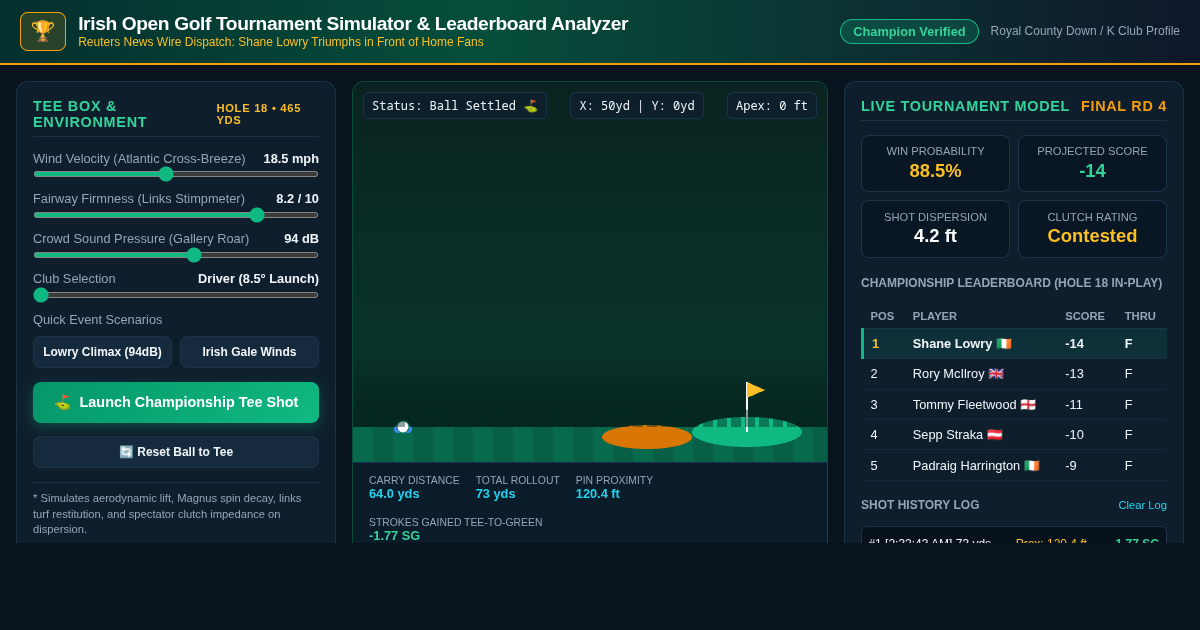The image size is (1200, 630).
Task: Click the FINAL RD 4 label
Action: pos(1124,106)
